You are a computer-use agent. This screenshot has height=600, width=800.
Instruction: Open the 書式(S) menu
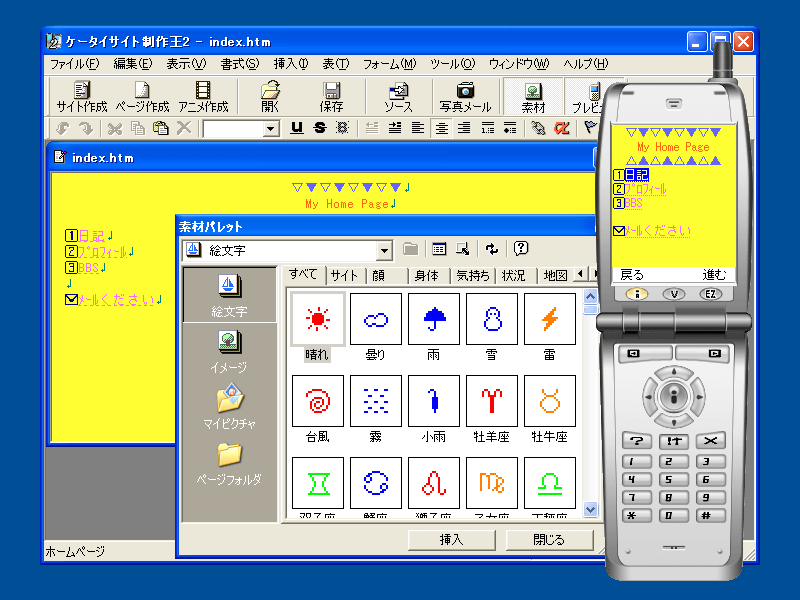click(240, 64)
